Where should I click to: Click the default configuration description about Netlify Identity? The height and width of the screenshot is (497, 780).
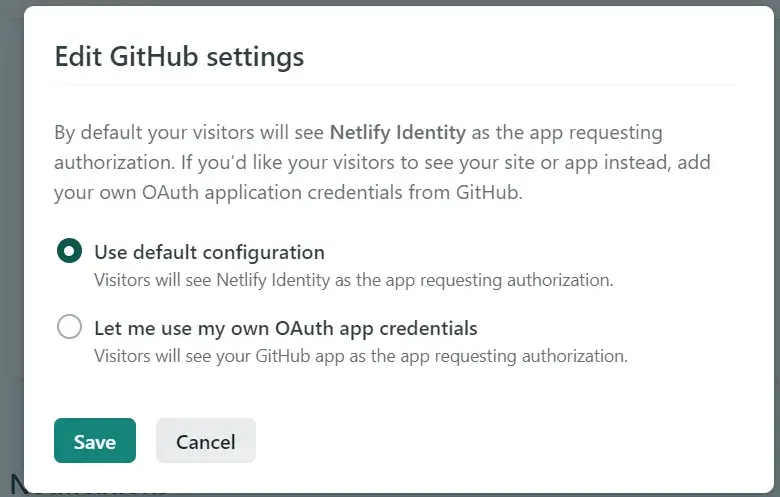pyautogui.click(x=354, y=280)
